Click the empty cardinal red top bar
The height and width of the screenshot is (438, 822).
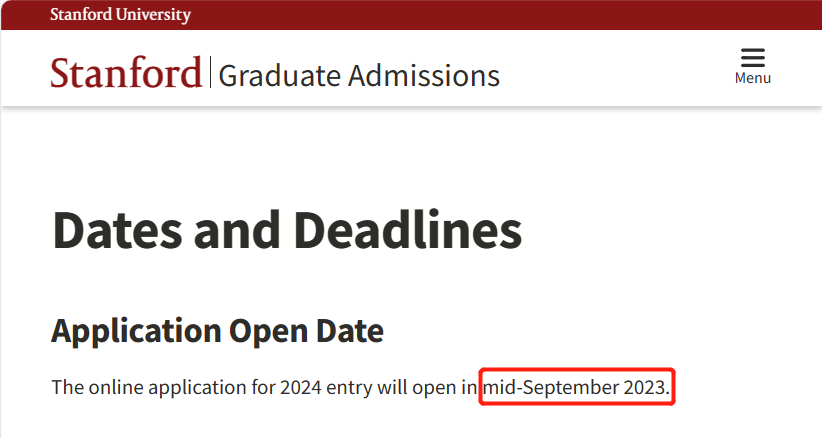[503, 15]
